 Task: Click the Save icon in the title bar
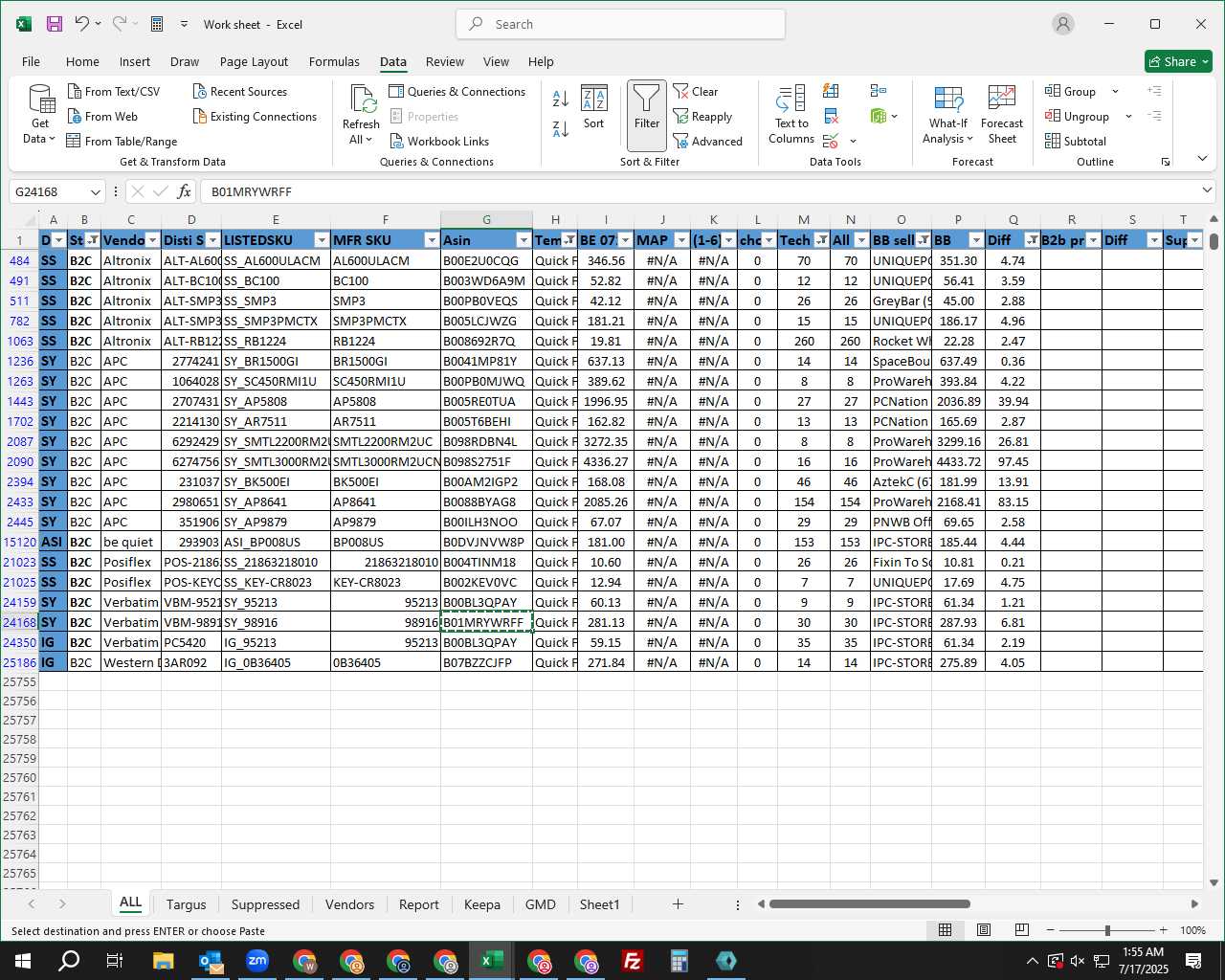point(55,24)
